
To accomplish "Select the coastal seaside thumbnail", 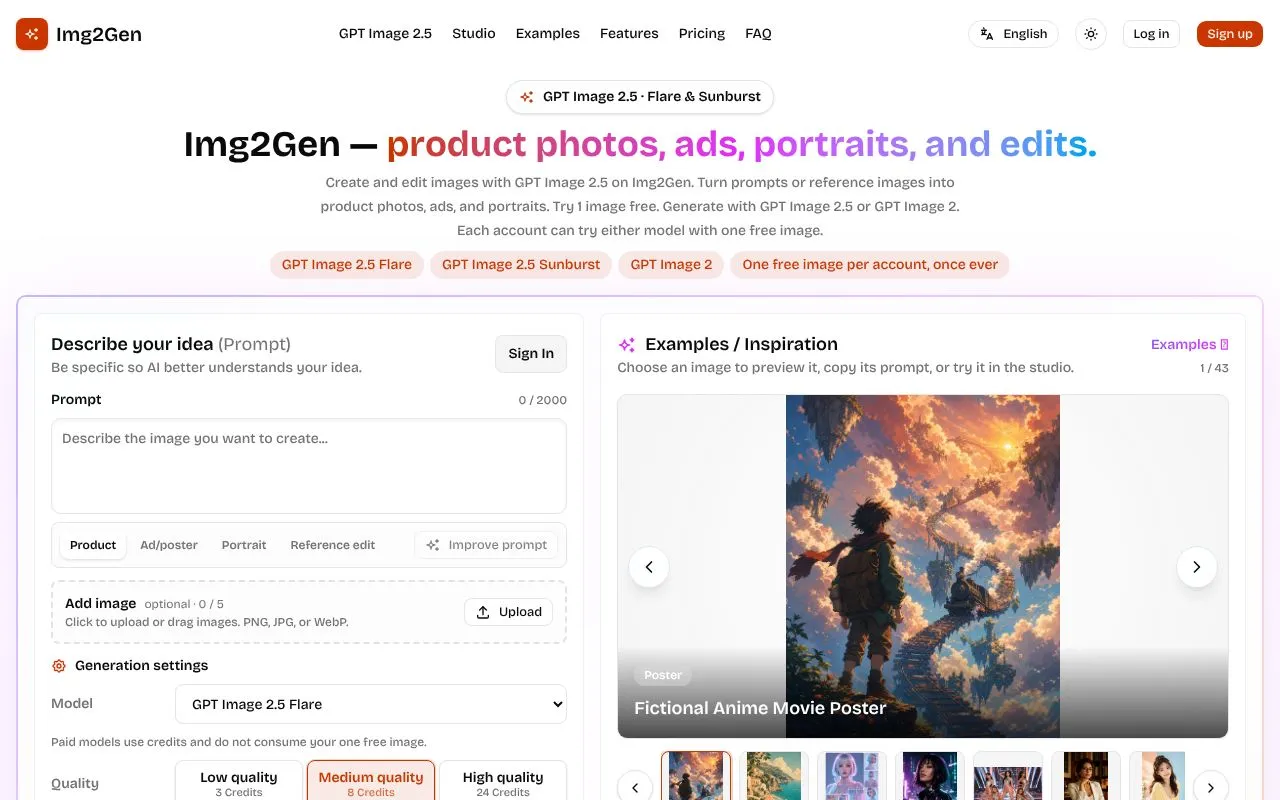I will (774, 776).
